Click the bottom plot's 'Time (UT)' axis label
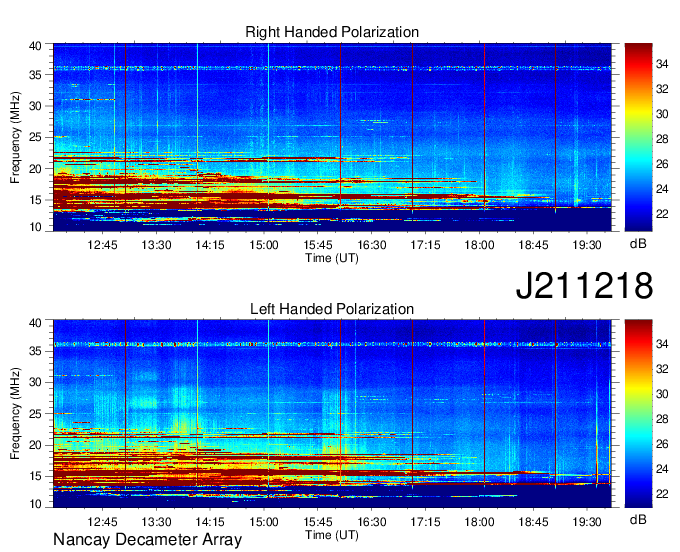Viewport: 680px width, 552px height. pyautogui.click(x=332, y=535)
